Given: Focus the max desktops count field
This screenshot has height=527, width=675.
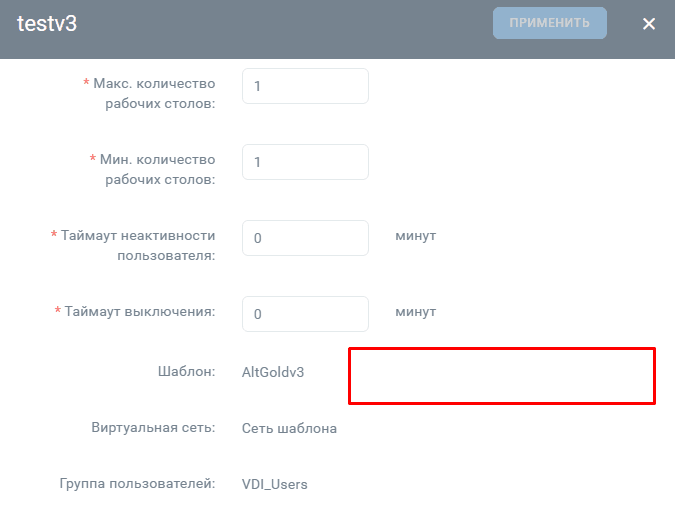Looking at the screenshot, I should (x=305, y=86).
